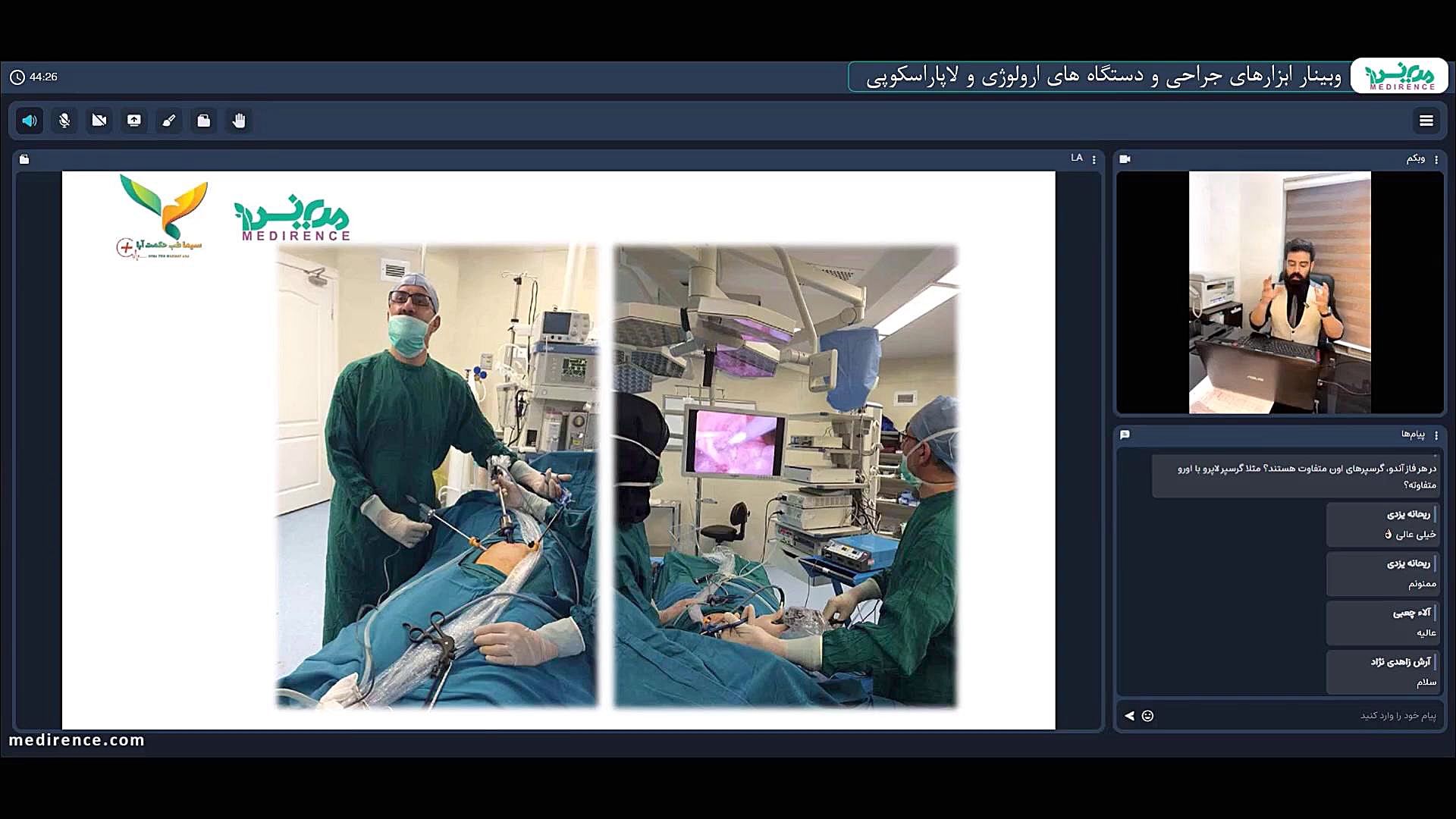Raise hand using the hand icon
Image resolution: width=1456 pixels, height=819 pixels.
click(239, 121)
